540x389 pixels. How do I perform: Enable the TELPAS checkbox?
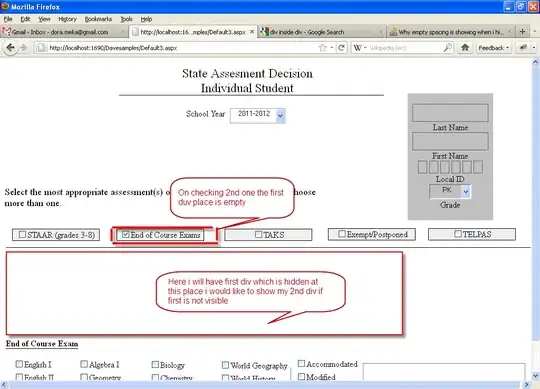[458, 234]
